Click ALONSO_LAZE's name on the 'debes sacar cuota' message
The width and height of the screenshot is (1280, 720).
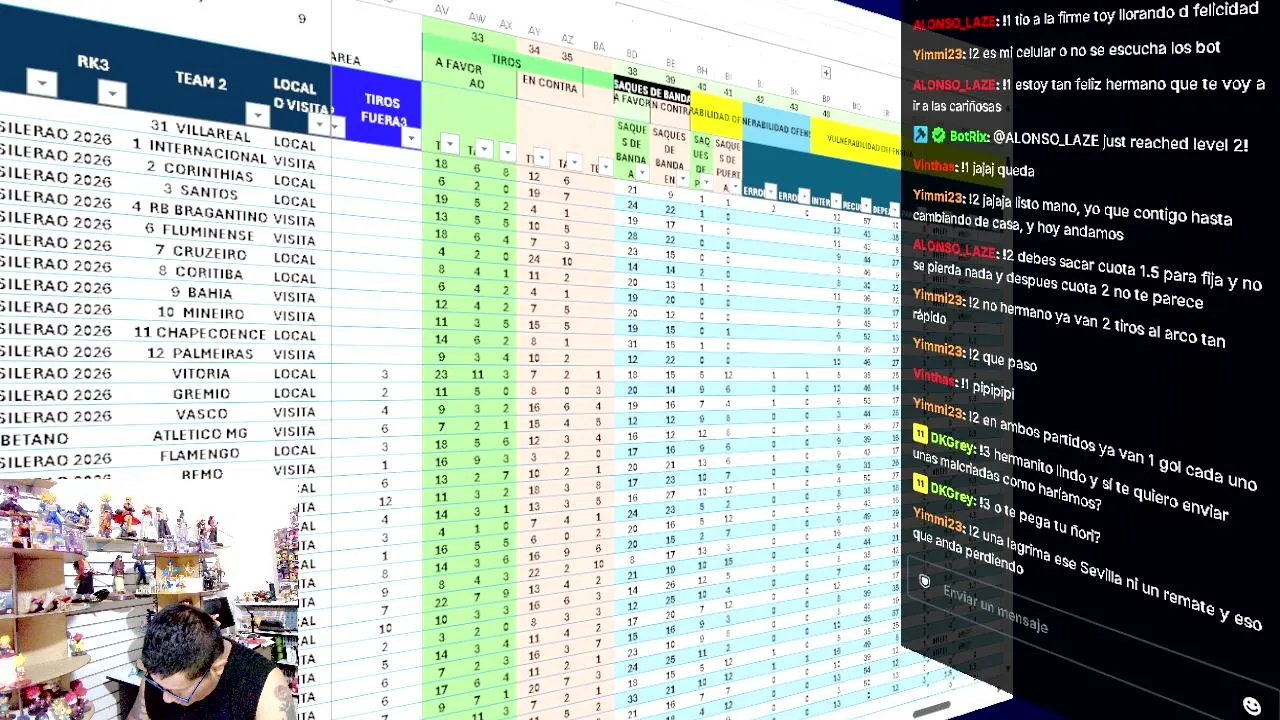tap(955, 249)
